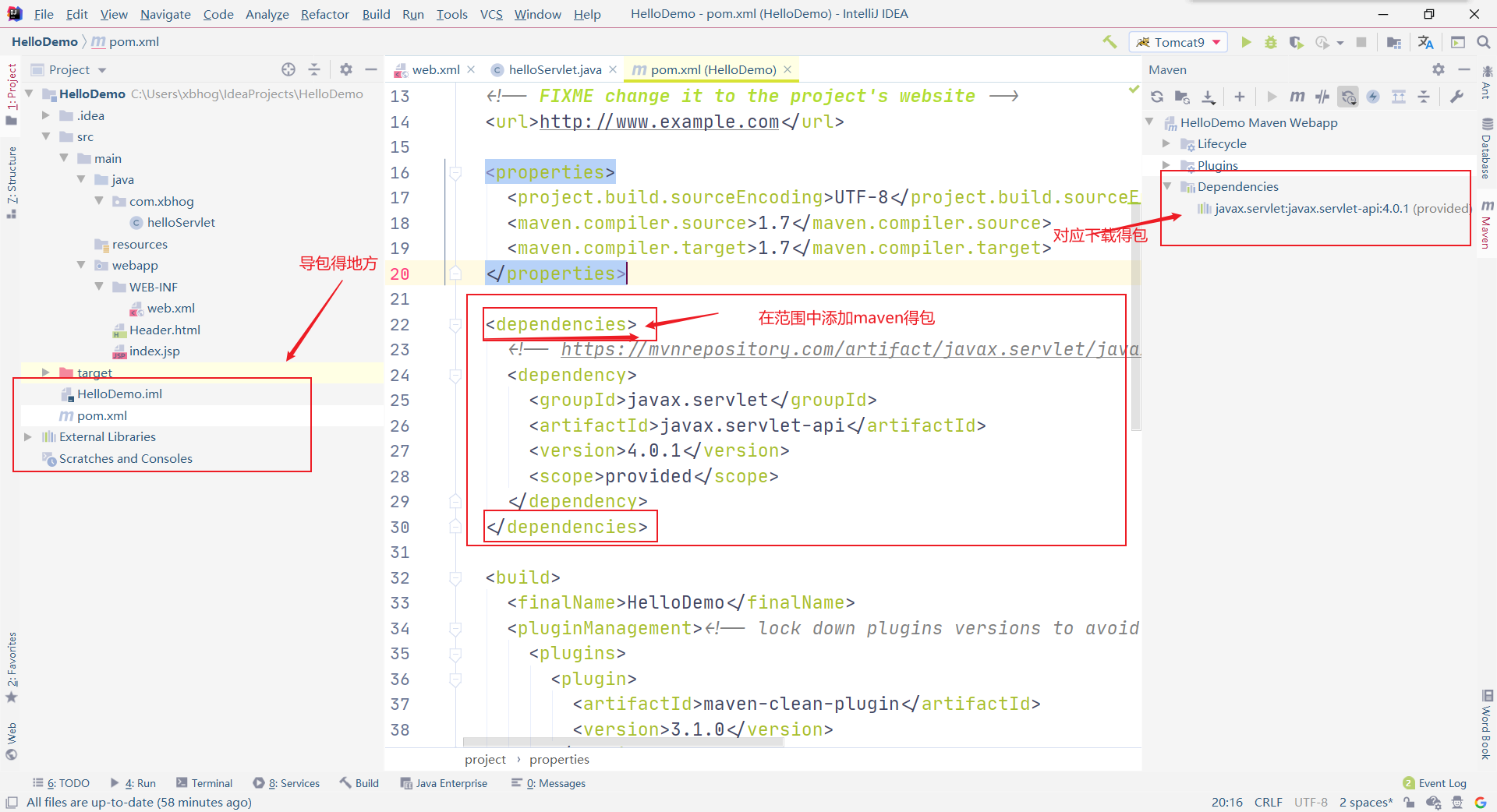Collapse all in Maven toolbar
1497x812 pixels.
pos(1424,97)
